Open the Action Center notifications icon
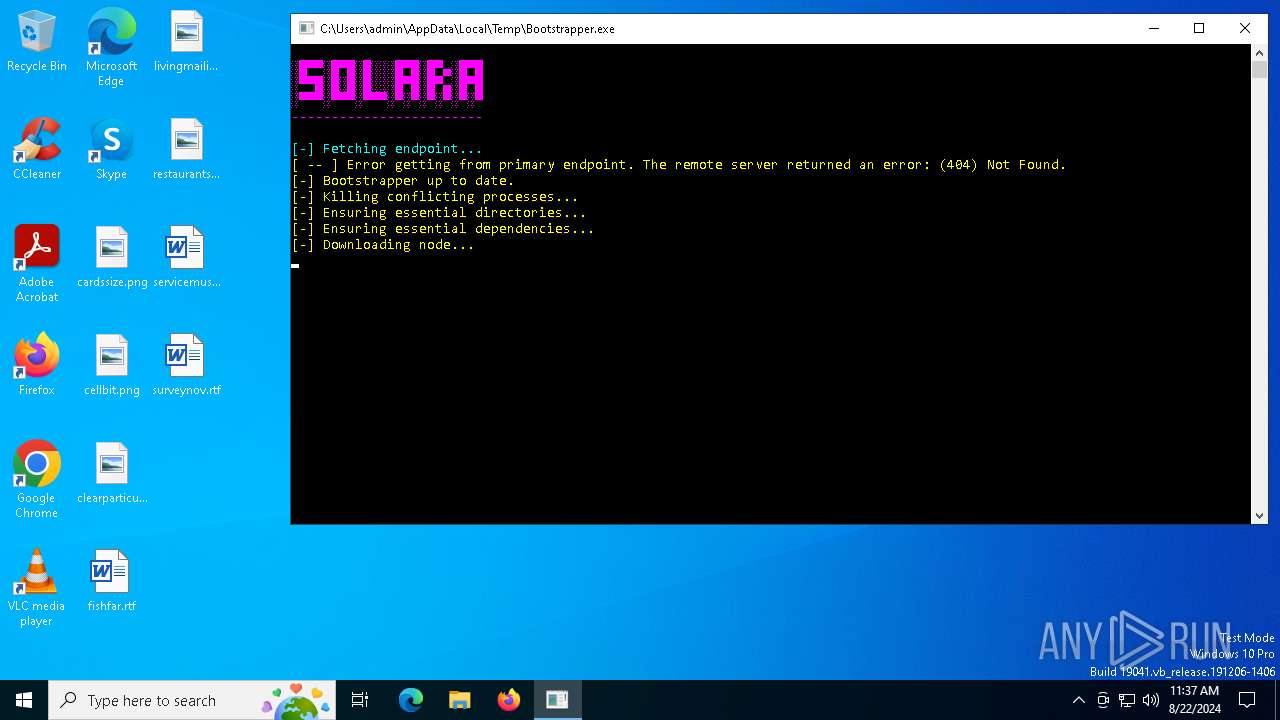 (1247, 700)
